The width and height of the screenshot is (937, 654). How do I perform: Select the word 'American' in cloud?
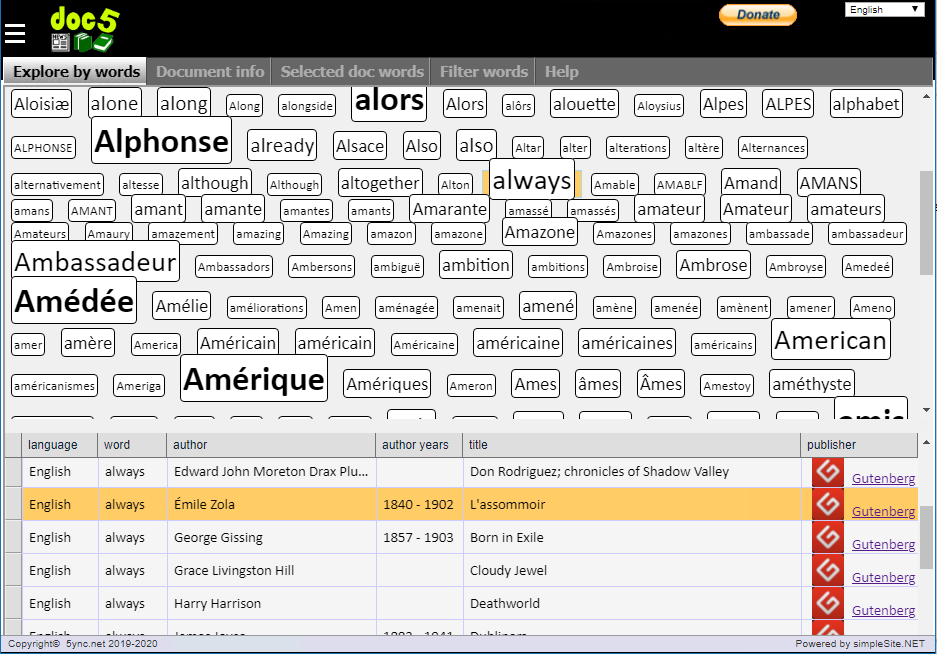(831, 340)
